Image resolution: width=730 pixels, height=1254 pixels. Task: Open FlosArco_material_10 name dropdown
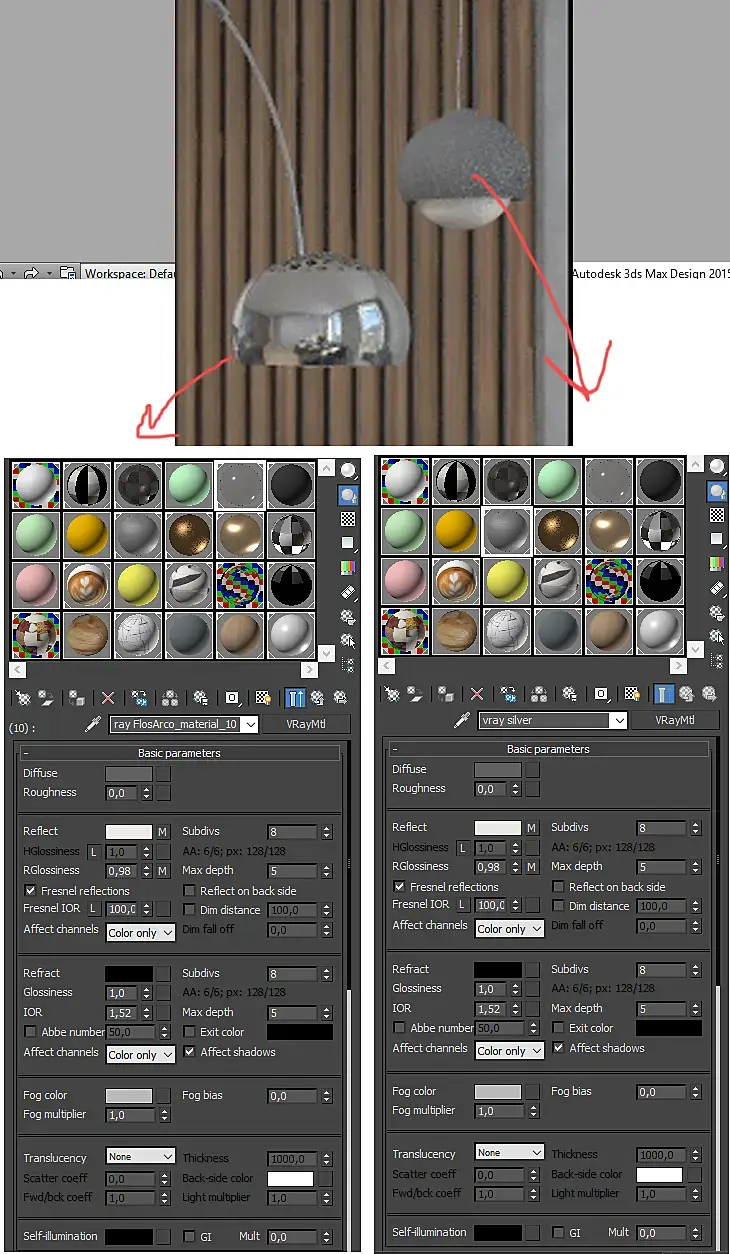(250, 724)
